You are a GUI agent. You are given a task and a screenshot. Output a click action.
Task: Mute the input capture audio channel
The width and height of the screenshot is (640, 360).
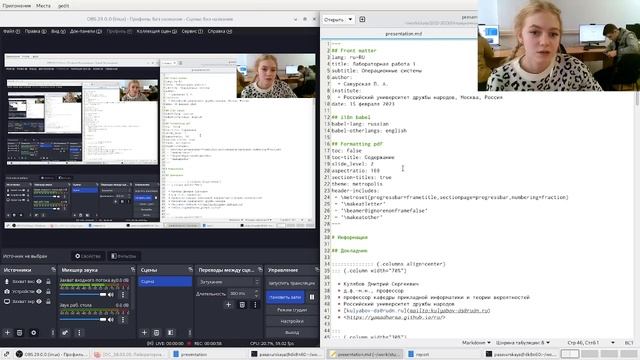111,295
